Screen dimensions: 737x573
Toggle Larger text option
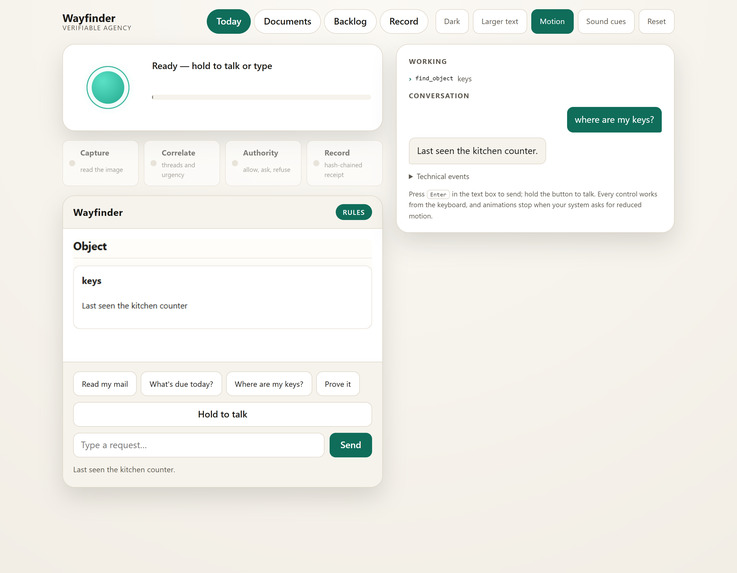click(x=500, y=22)
